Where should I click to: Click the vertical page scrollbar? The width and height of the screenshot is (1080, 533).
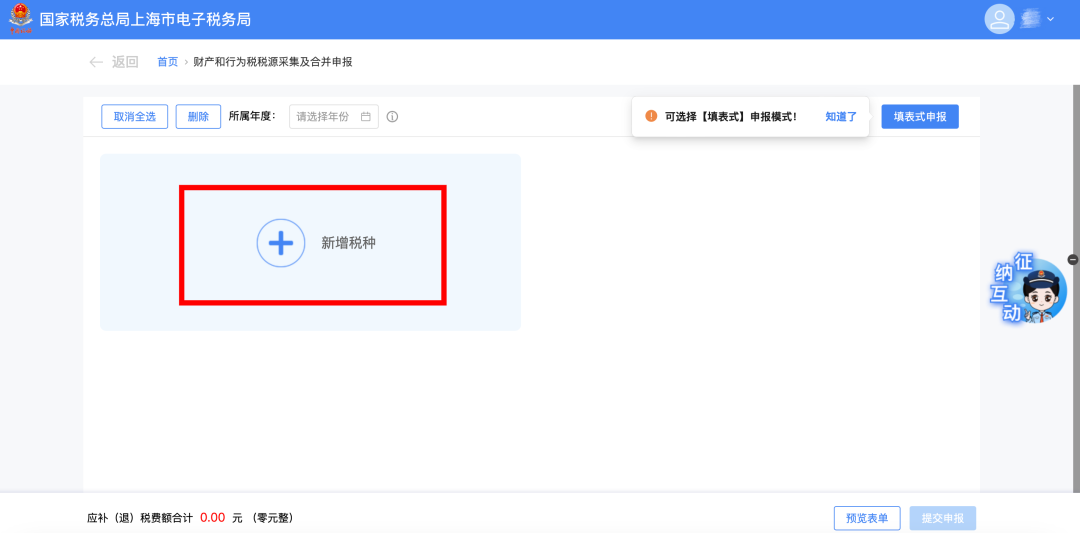1076,289
